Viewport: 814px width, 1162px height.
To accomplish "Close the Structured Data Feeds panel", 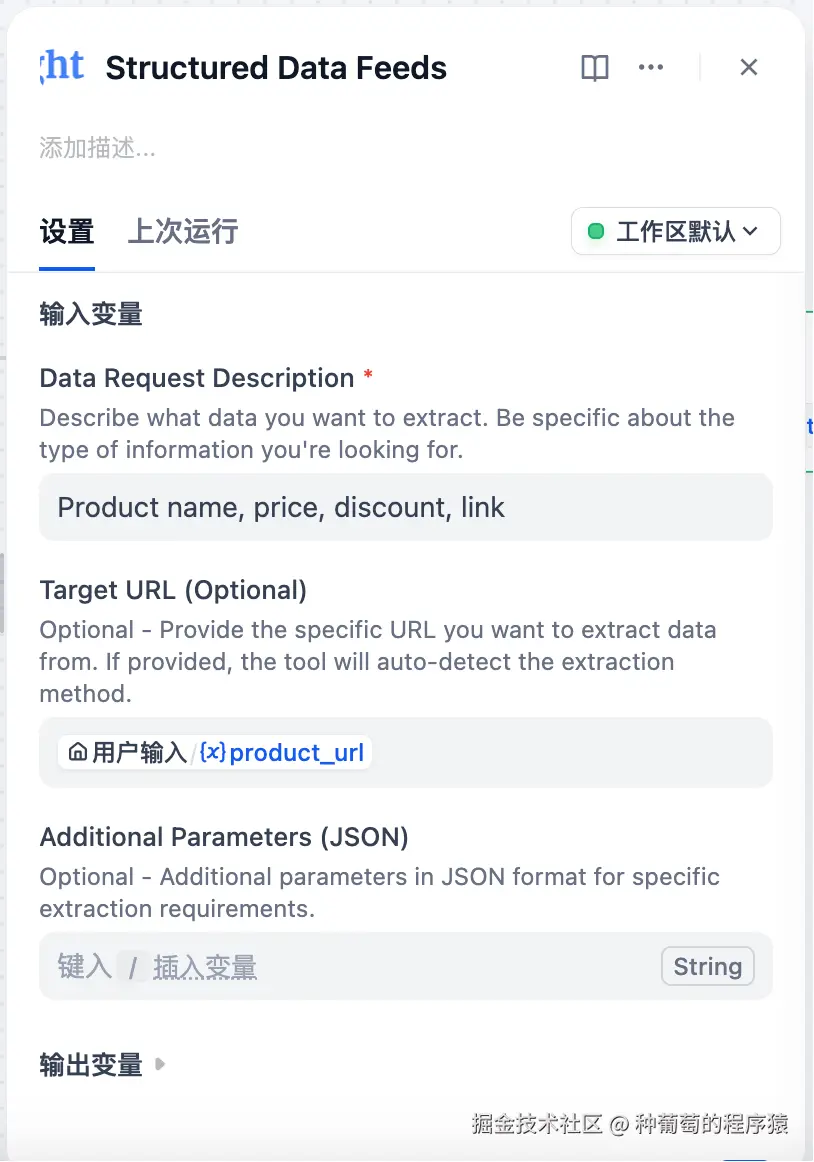I will [749, 68].
